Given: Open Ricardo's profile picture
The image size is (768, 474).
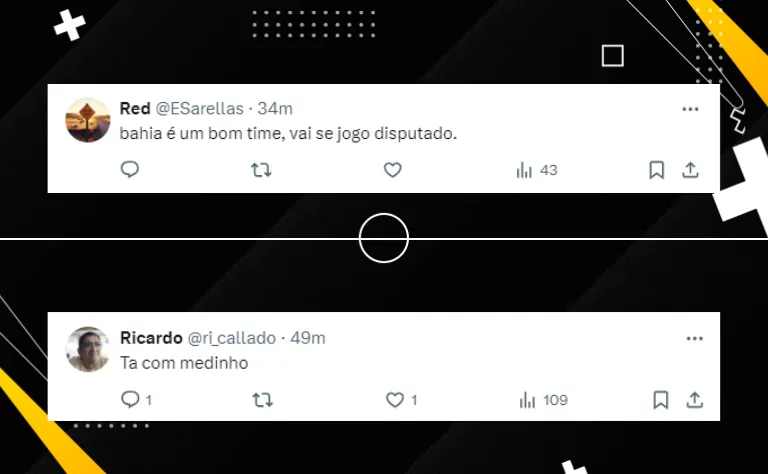Looking at the screenshot, I should pos(88,349).
